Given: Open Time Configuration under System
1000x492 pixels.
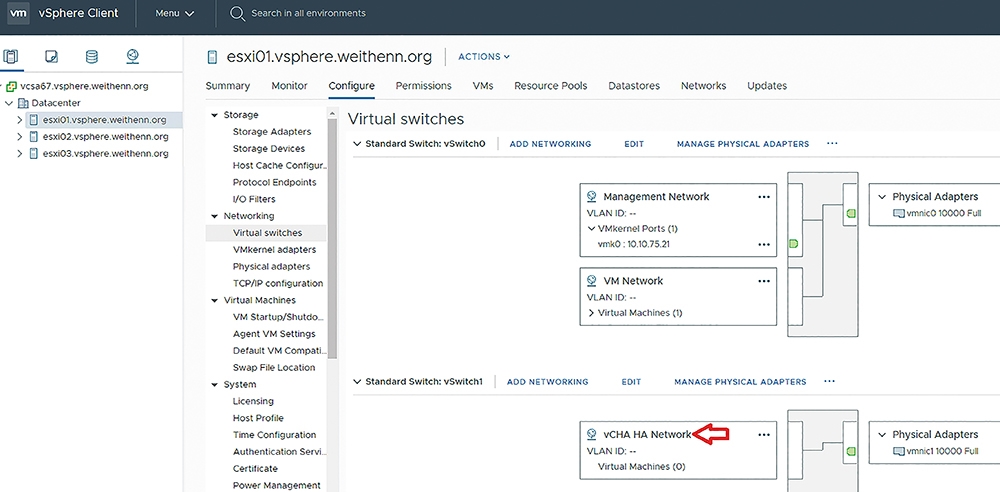Looking at the screenshot, I should [x=274, y=435].
